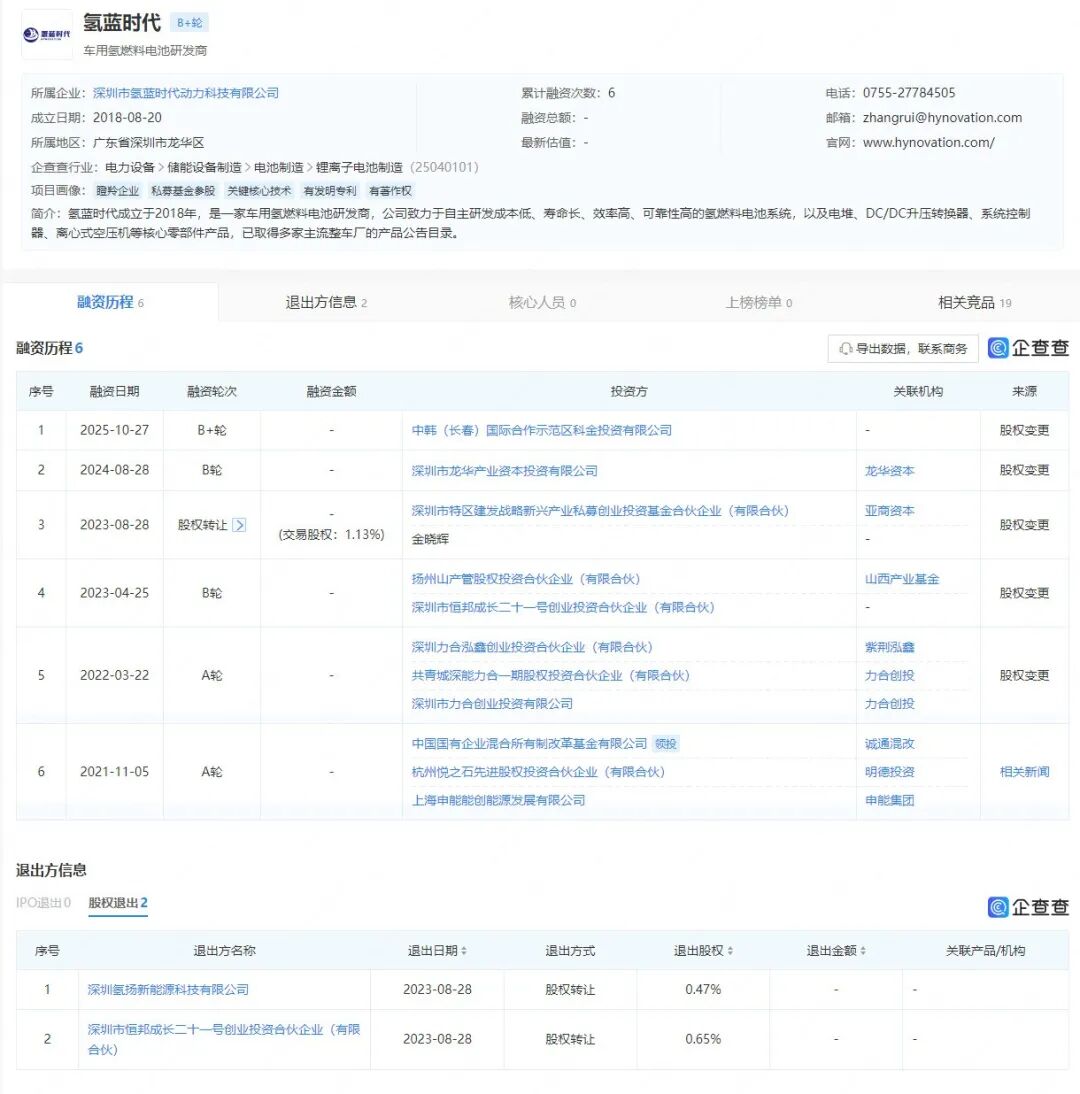
Task: Select the IPO退出 sub-tab
Action: point(43,903)
